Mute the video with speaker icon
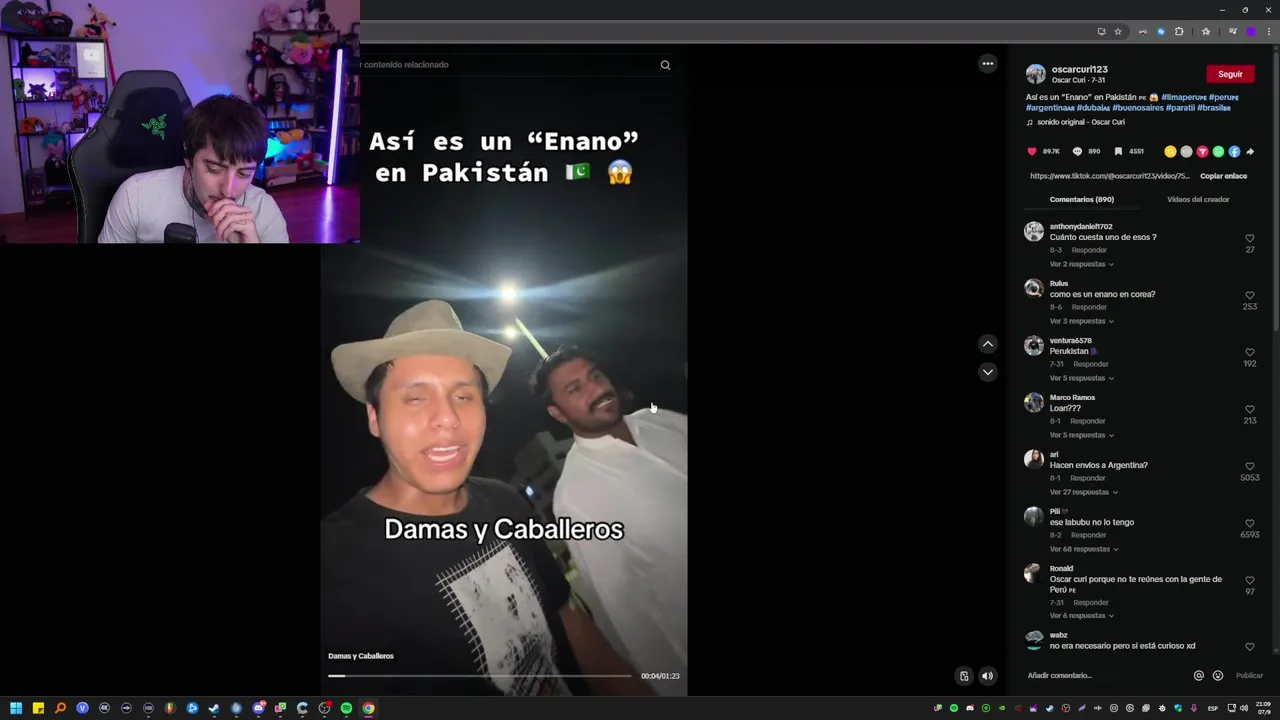This screenshot has height=720, width=1280. click(987, 676)
